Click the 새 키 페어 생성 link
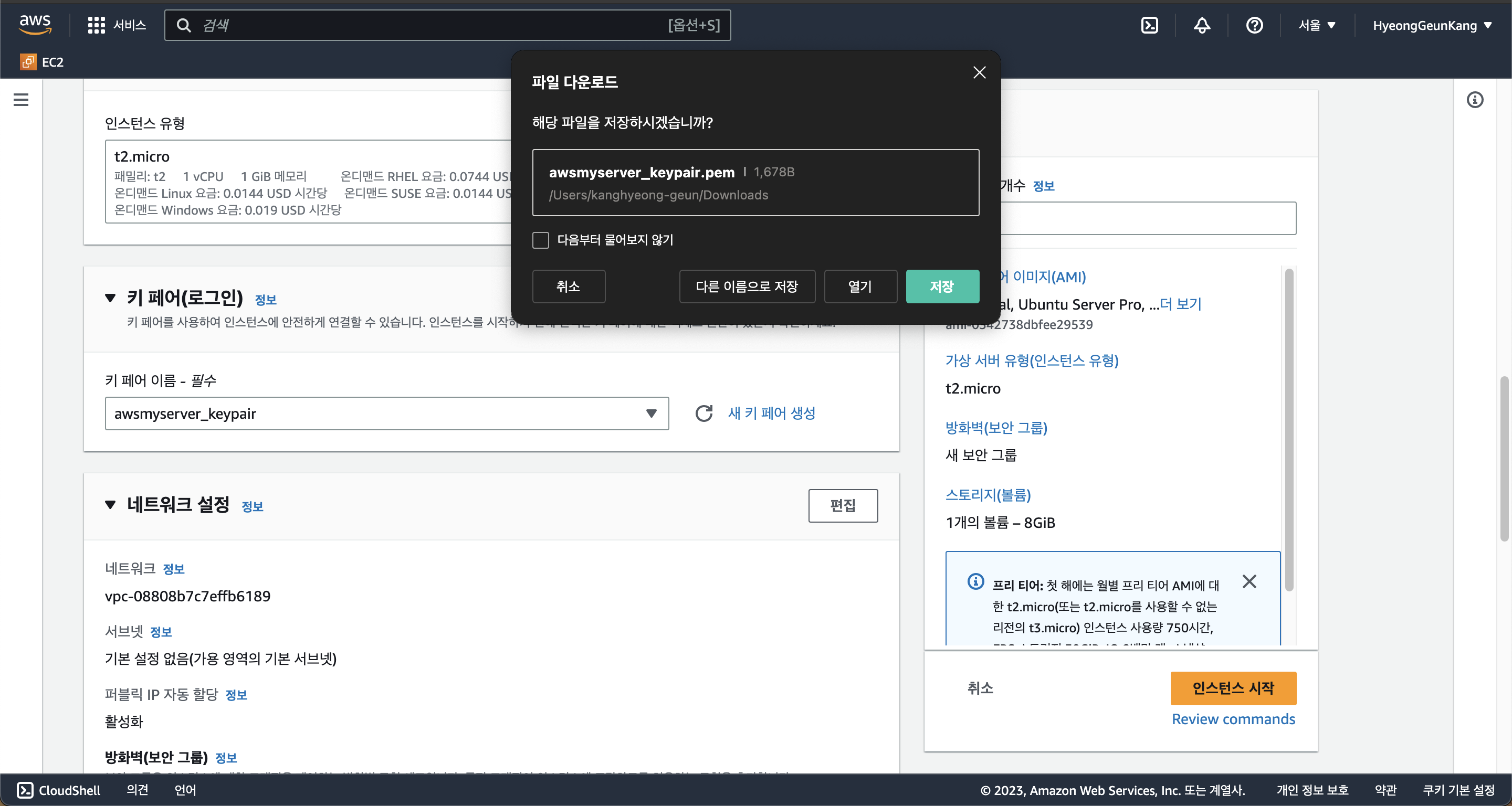 pos(771,413)
